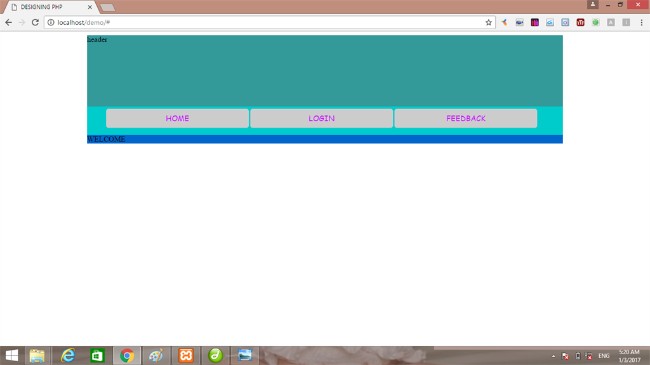
Task: Click the light blue eye extension icon
Action: [550, 22]
